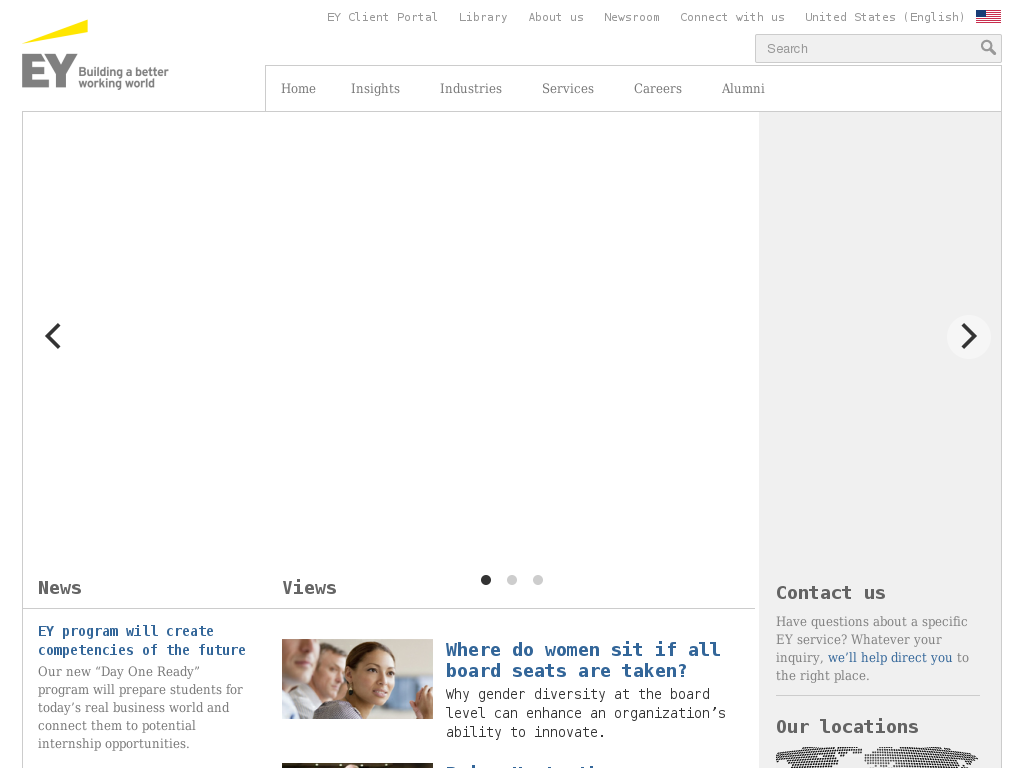This screenshot has height=768, width=1024.
Task: Open the Home nav tab
Action: click(x=298, y=88)
